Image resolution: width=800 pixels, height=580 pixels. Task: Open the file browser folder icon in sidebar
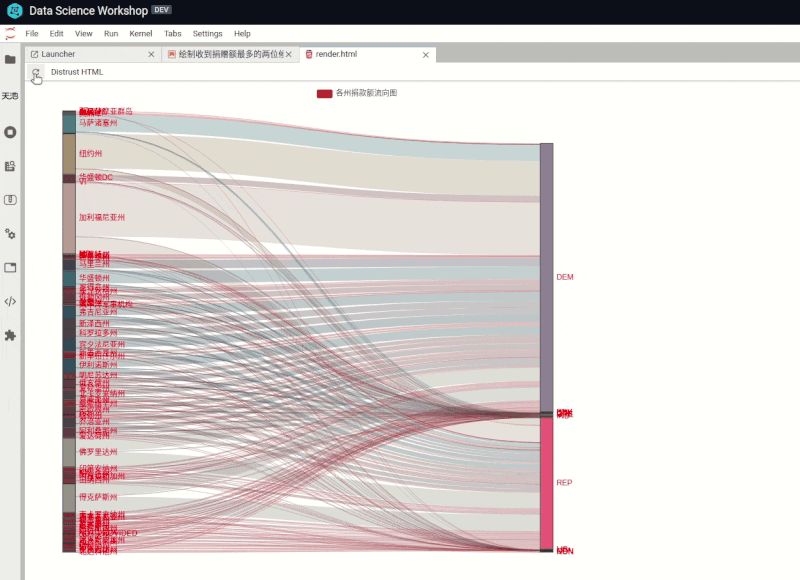(10, 59)
